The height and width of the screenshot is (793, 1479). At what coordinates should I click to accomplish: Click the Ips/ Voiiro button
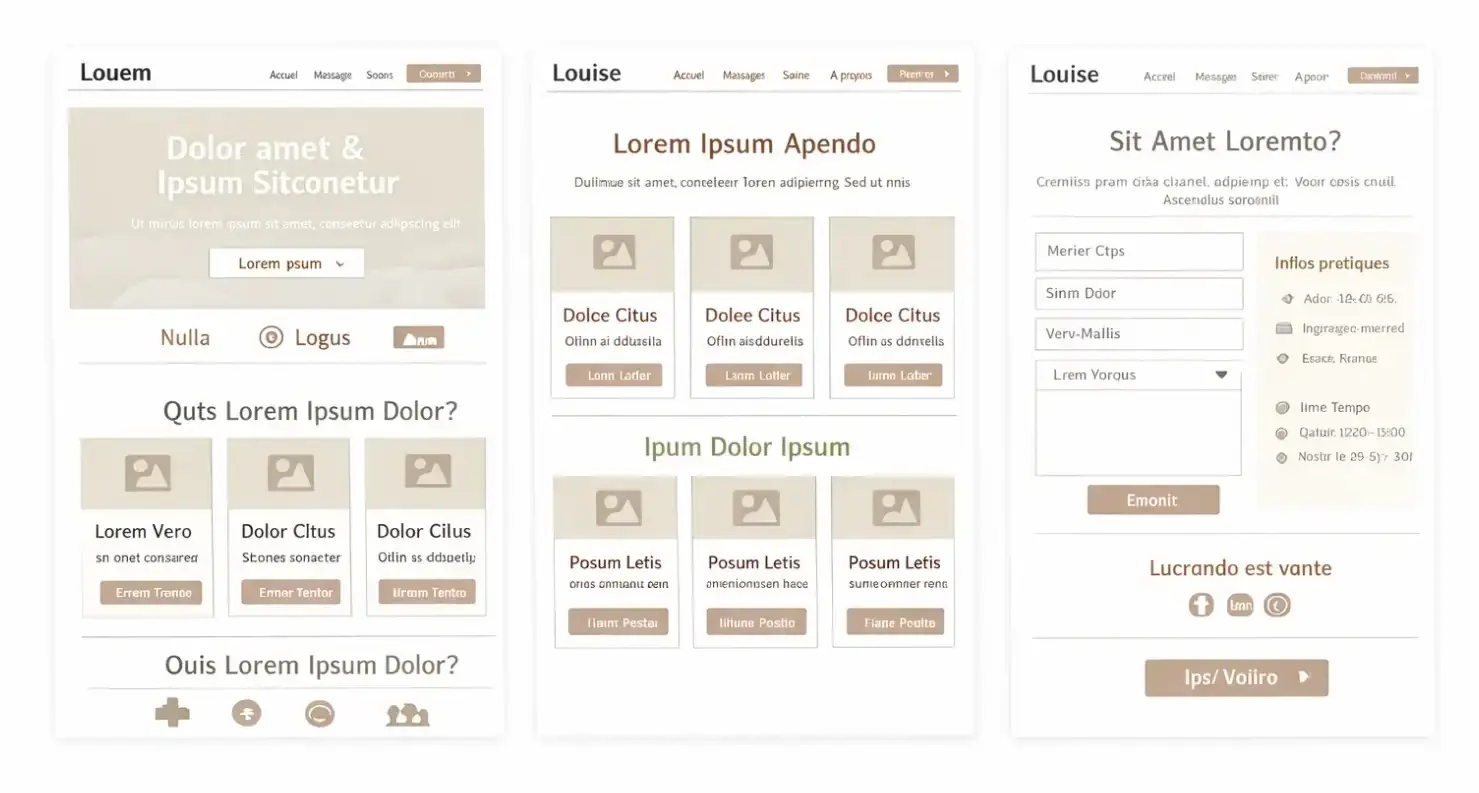coord(1236,678)
